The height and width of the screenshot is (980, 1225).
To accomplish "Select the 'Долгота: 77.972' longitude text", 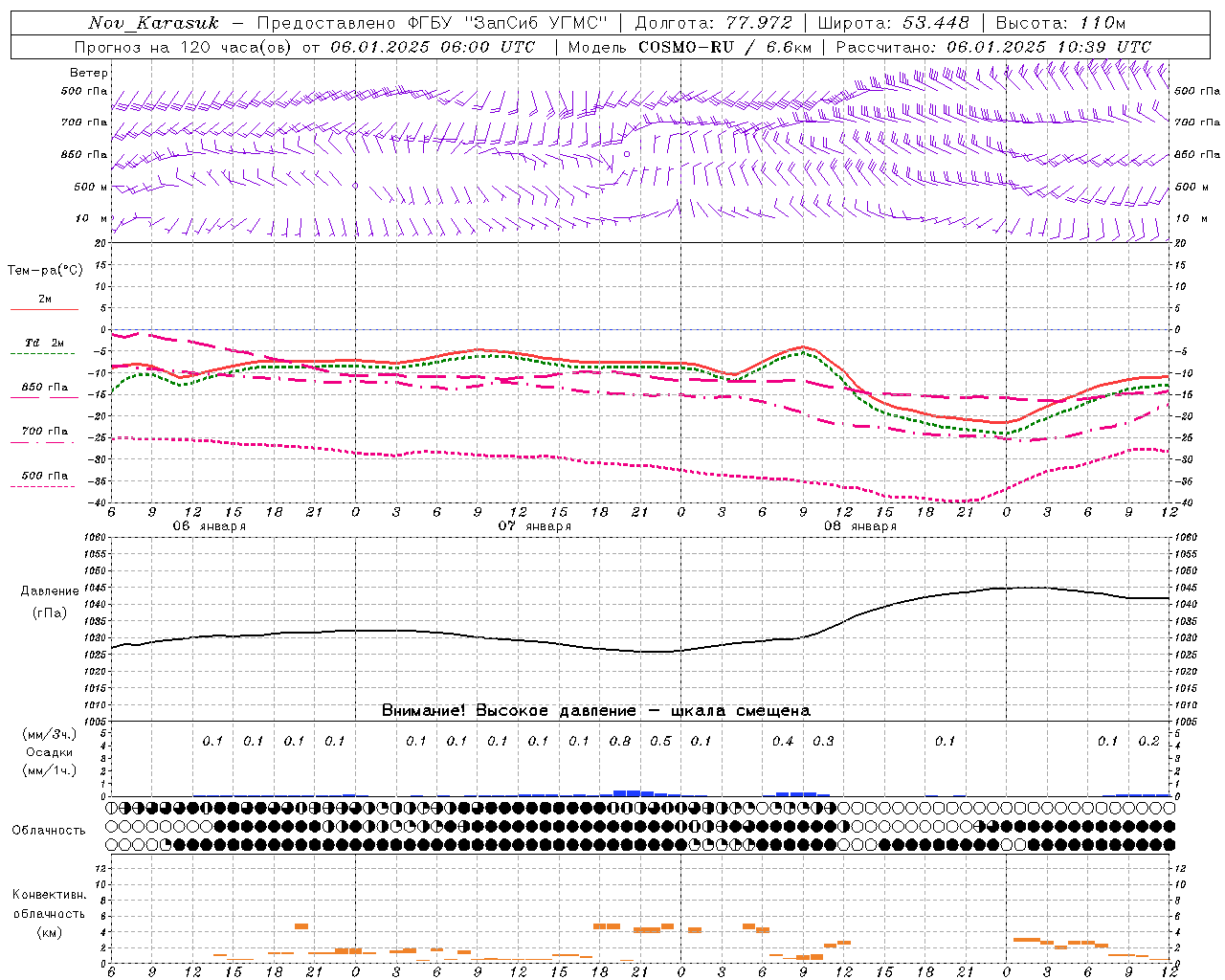I will click(714, 23).
